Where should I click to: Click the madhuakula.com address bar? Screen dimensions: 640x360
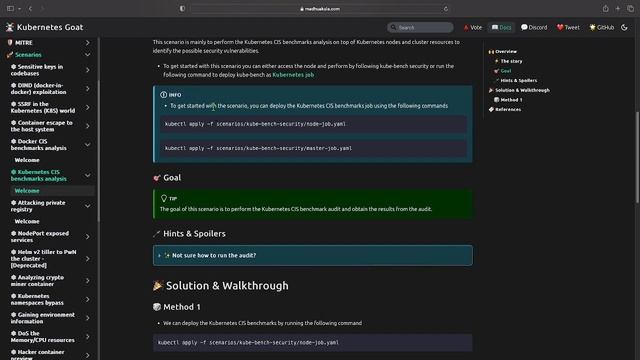click(320, 9)
